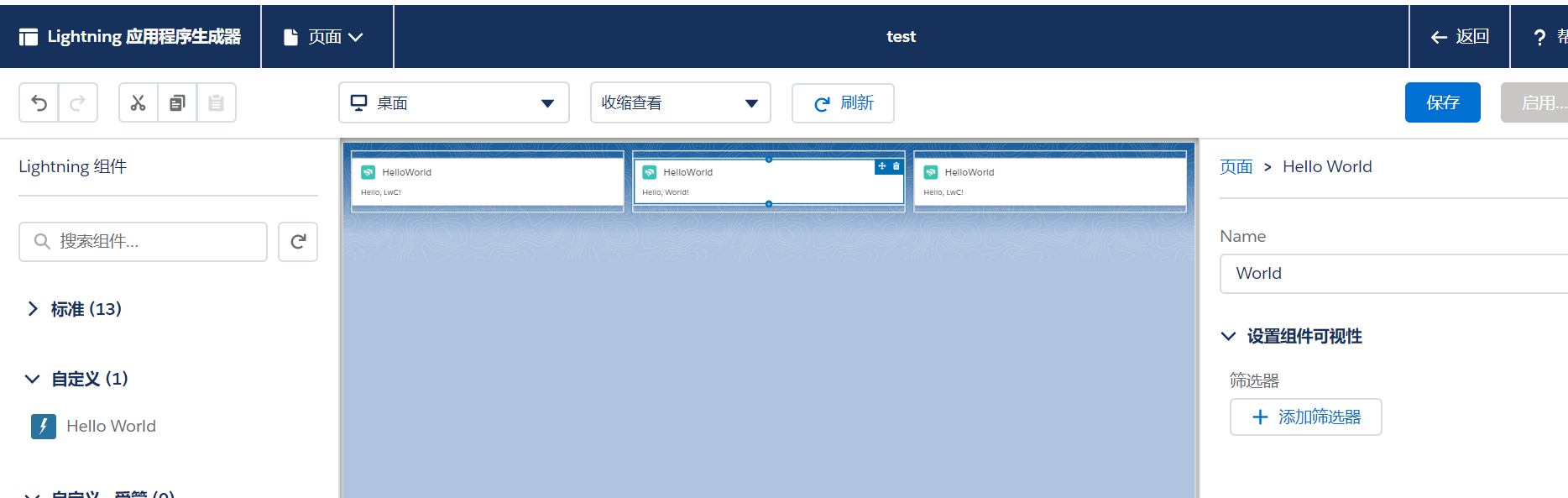Open the help question mark icon

tap(1539, 37)
